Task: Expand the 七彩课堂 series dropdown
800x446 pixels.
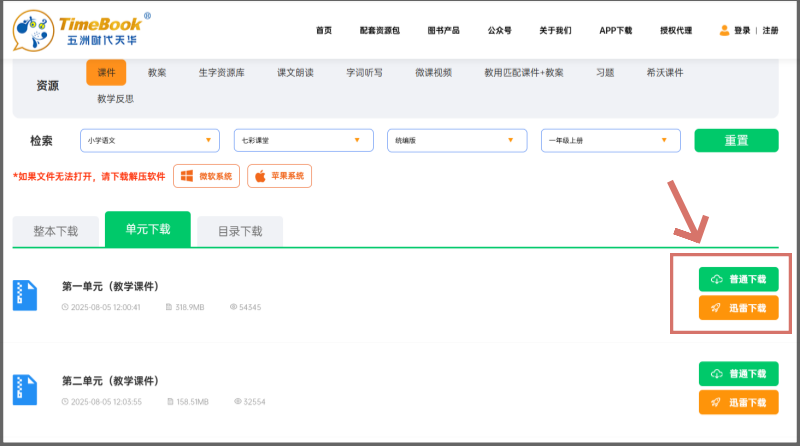Action: click(303, 141)
